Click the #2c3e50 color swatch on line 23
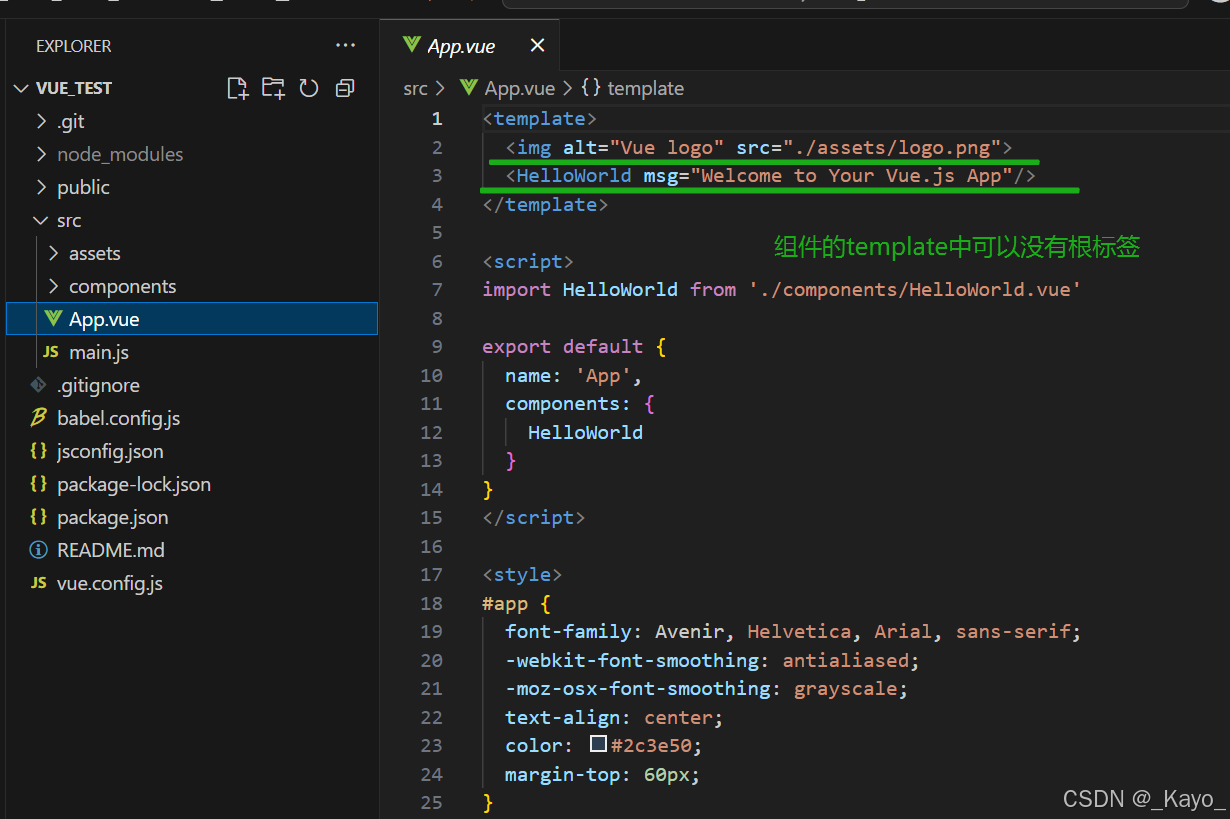Screen dimensions: 1230x819 tap(599, 744)
